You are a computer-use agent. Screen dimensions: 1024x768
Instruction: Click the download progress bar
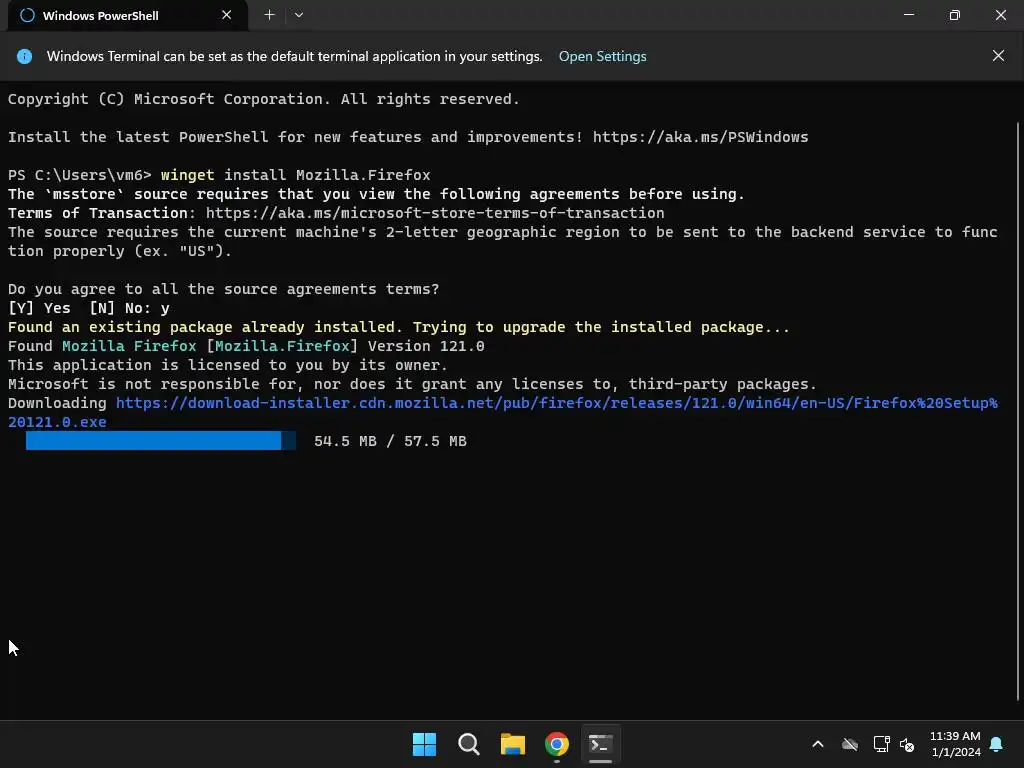[161, 441]
